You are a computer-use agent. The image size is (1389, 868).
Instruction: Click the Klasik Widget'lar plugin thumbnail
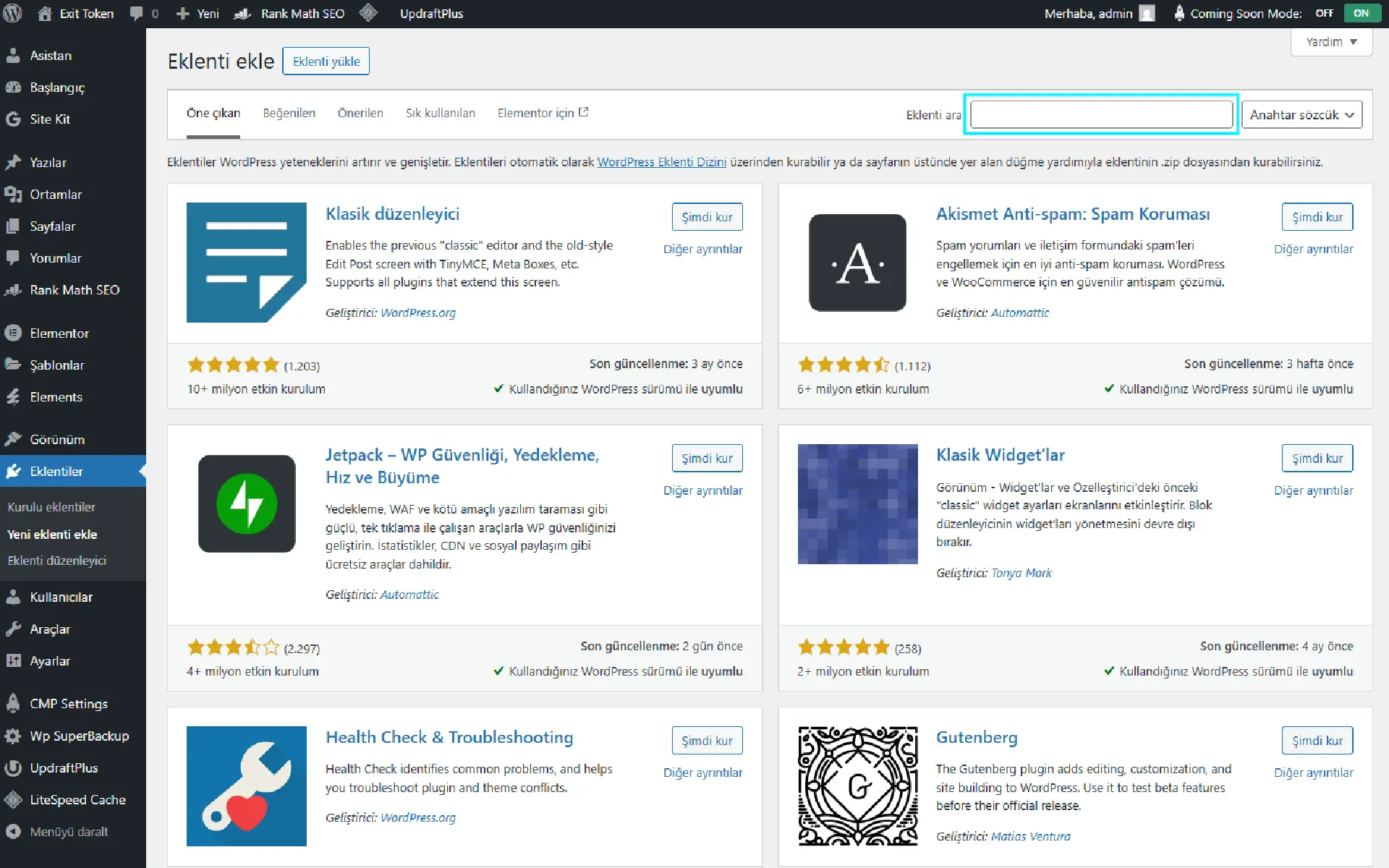coord(857,504)
